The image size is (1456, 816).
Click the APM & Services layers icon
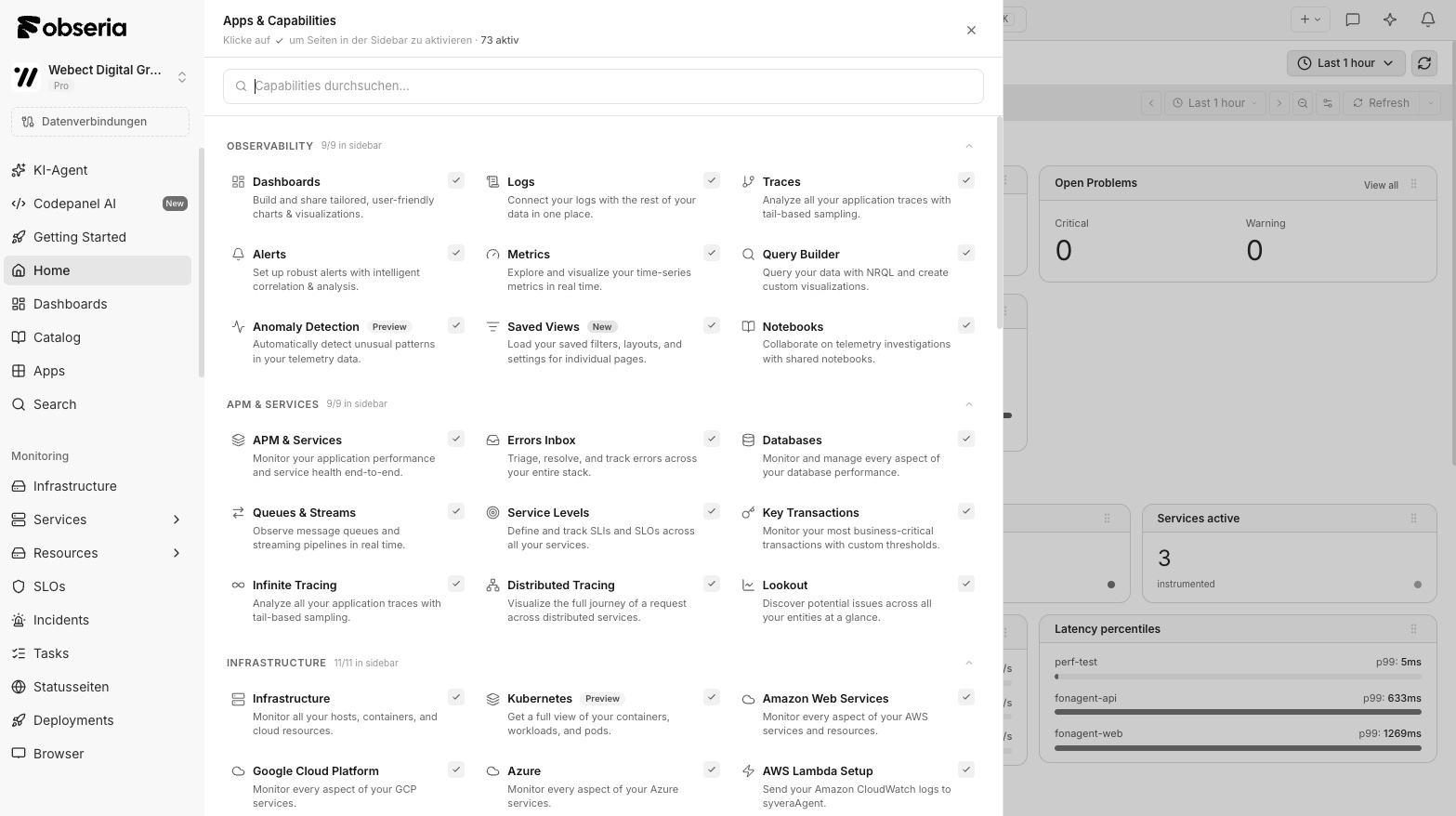click(238, 441)
